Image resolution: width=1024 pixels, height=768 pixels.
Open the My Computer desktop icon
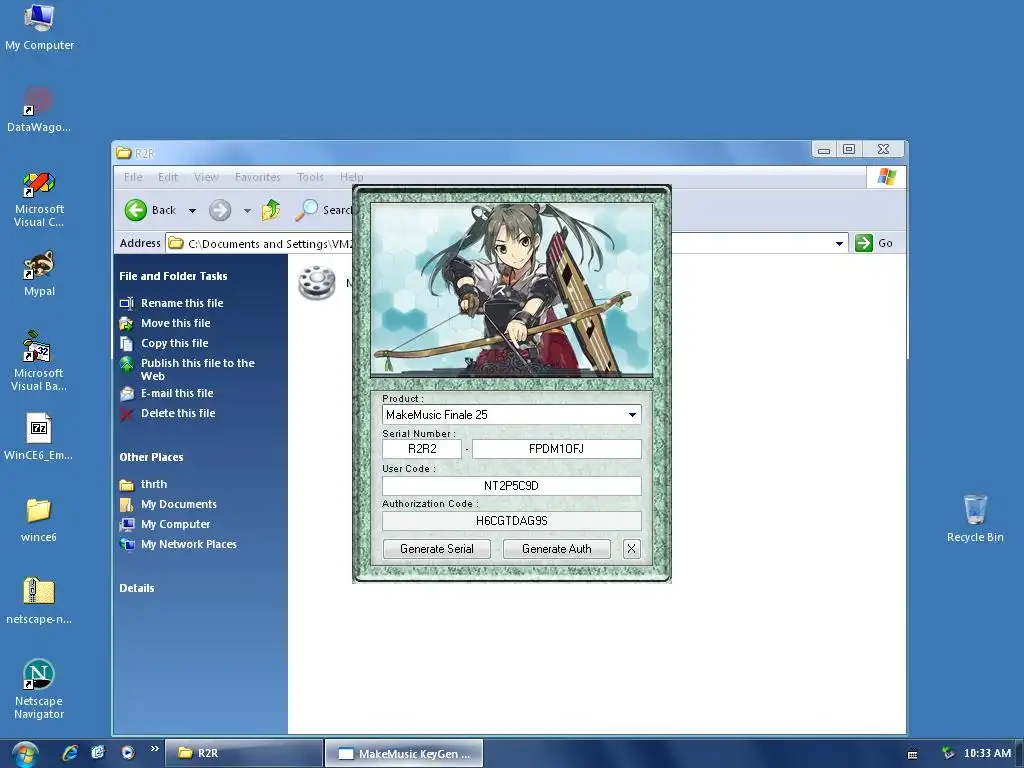pyautogui.click(x=39, y=27)
